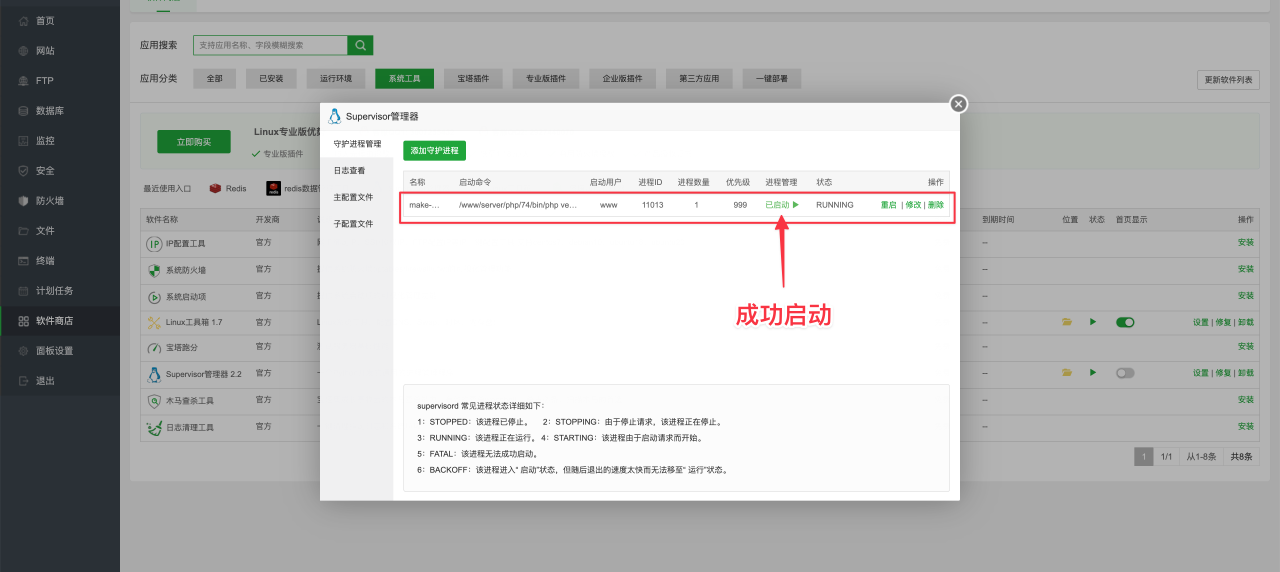Click 修改 for the make- process
Image resolution: width=1280 pixels, height=572 pixels.
(913, 205)
